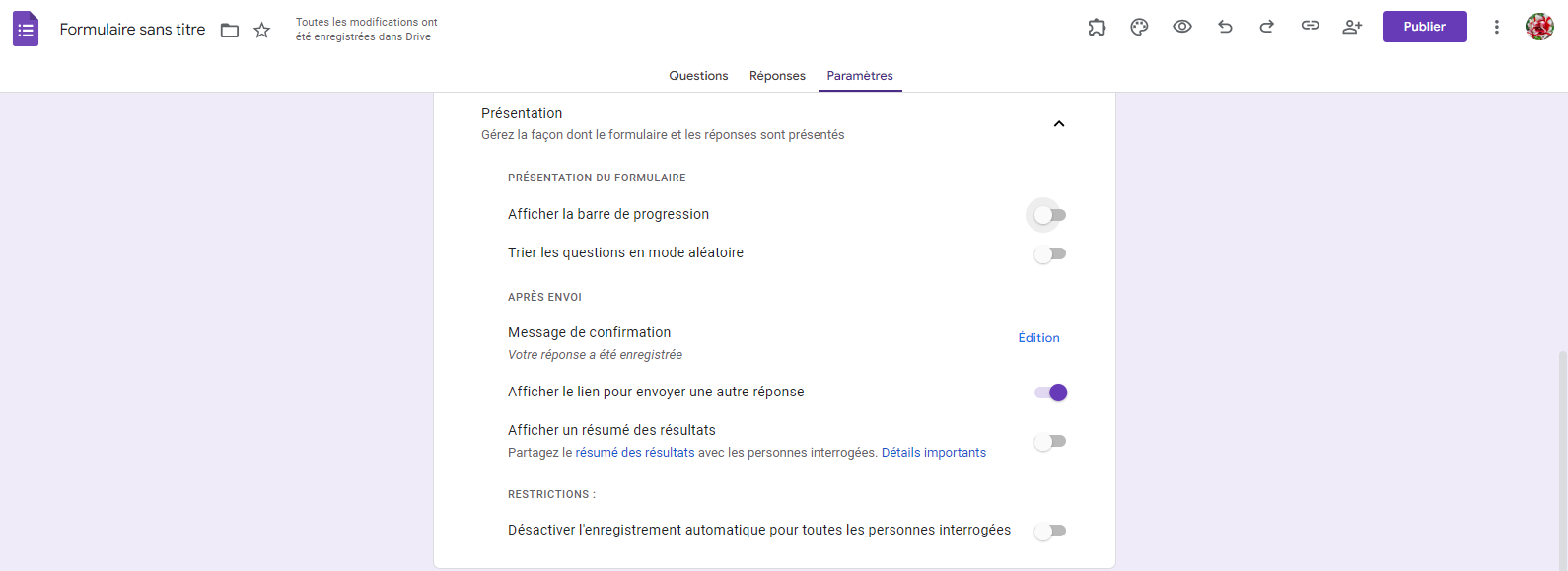Copy the form link using the link icon
Screen dimensions: 1568x571
tap(1311, 27)
